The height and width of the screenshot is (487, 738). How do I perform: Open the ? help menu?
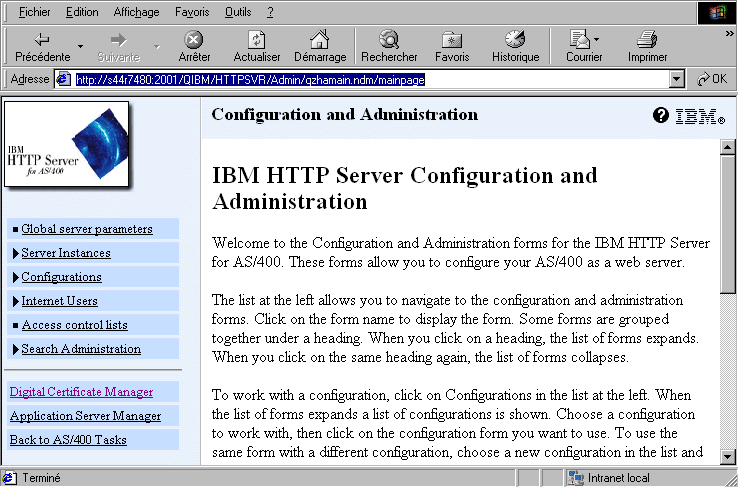[x=270, y=12]
